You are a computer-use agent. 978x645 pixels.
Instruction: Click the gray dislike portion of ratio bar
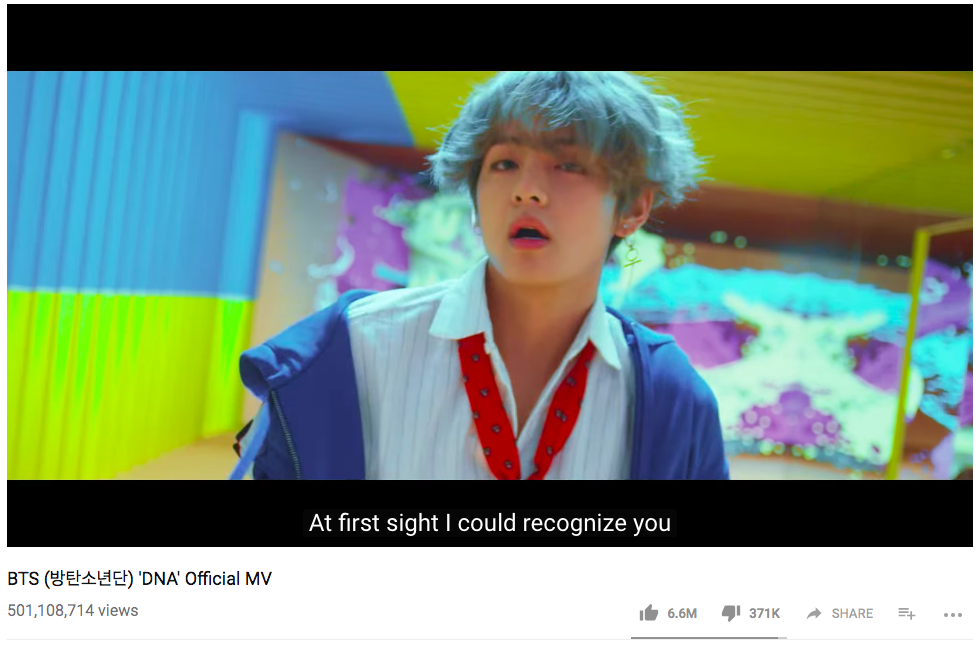click(783, 638)
